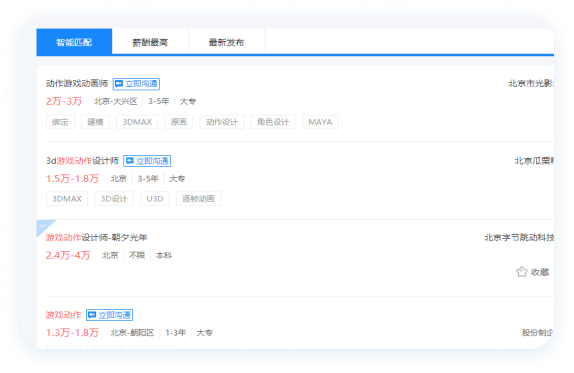Image resolution: width=574 pixels, height=373 pixels.
Task: Open 游戏动作设计师-朝夕光年 job listing
Action: point(96,238)
